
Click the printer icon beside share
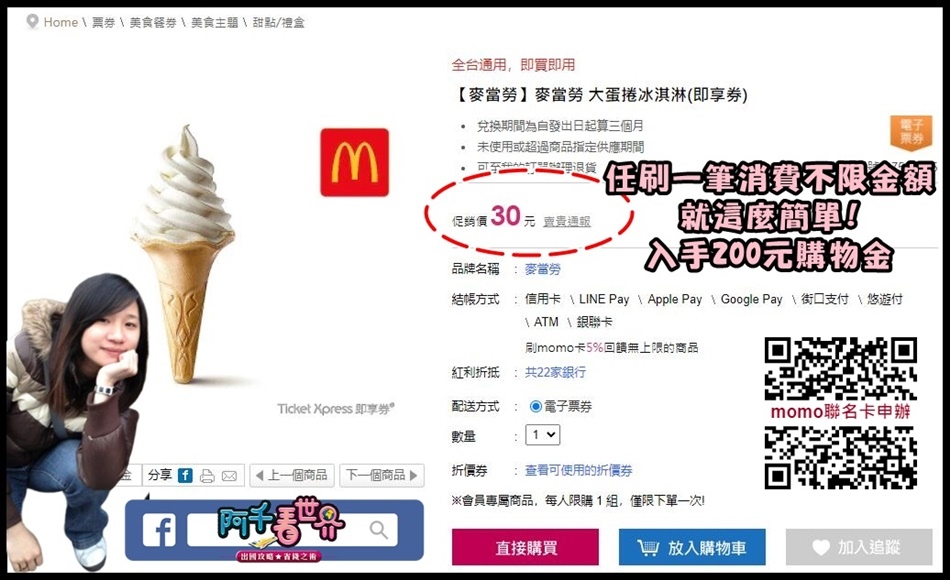(x=207, y=476)
